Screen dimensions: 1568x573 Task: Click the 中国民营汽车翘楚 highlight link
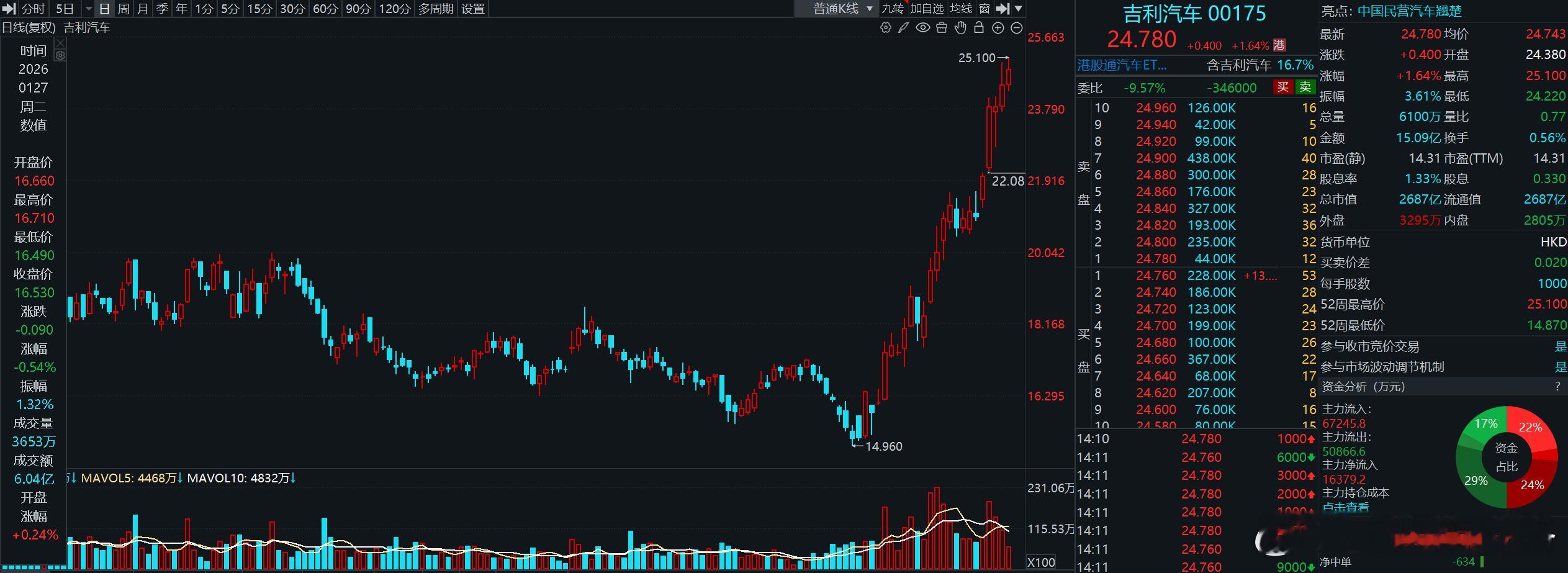point(1410,11)
